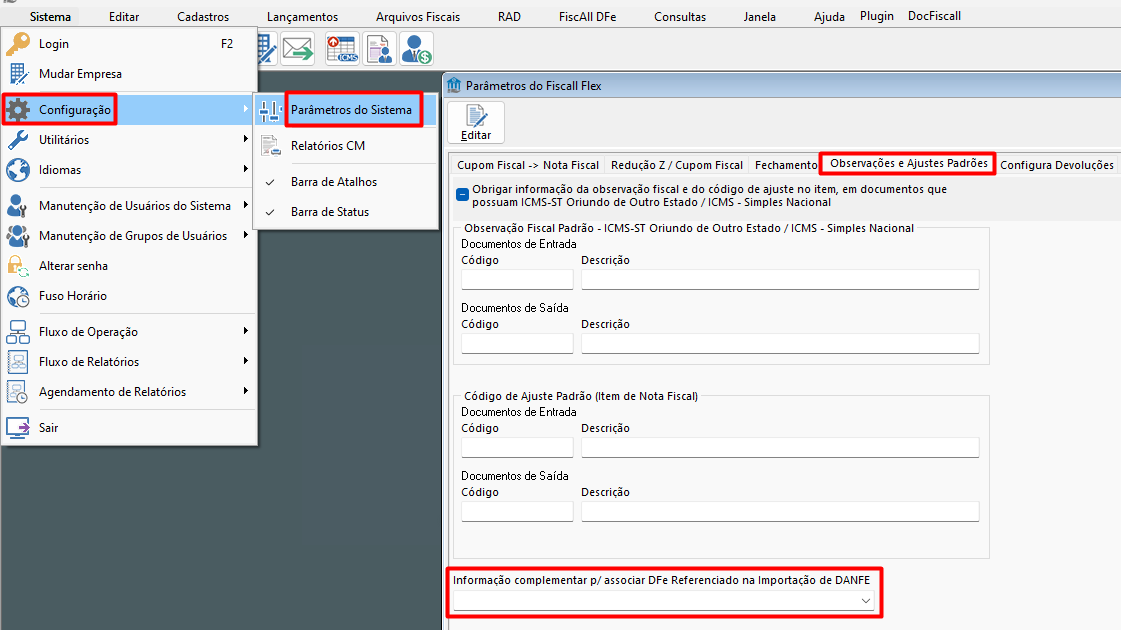Open the RAD menu
Viewport: 1121px width, 630px height.
click(x=509, y=16)
